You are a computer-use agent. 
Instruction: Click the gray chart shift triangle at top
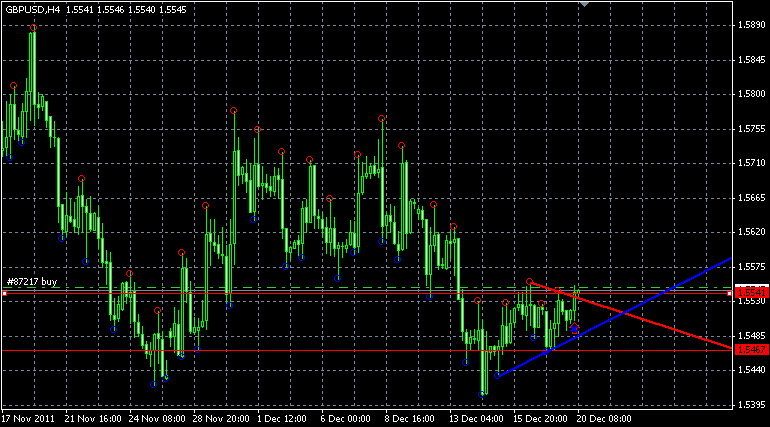584,3
